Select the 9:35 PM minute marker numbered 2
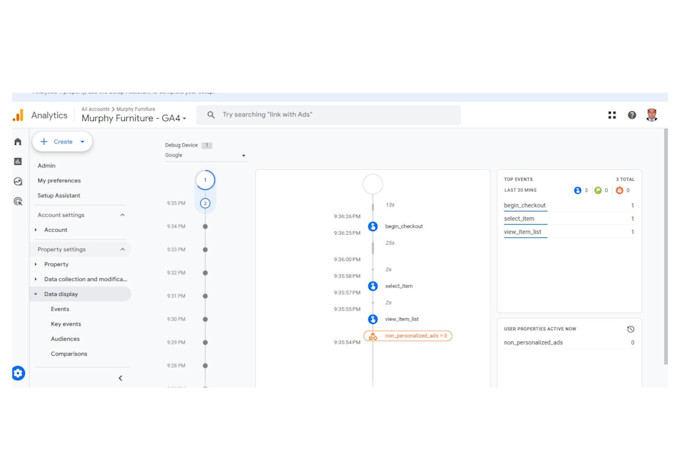 click(x=205, y=203)
